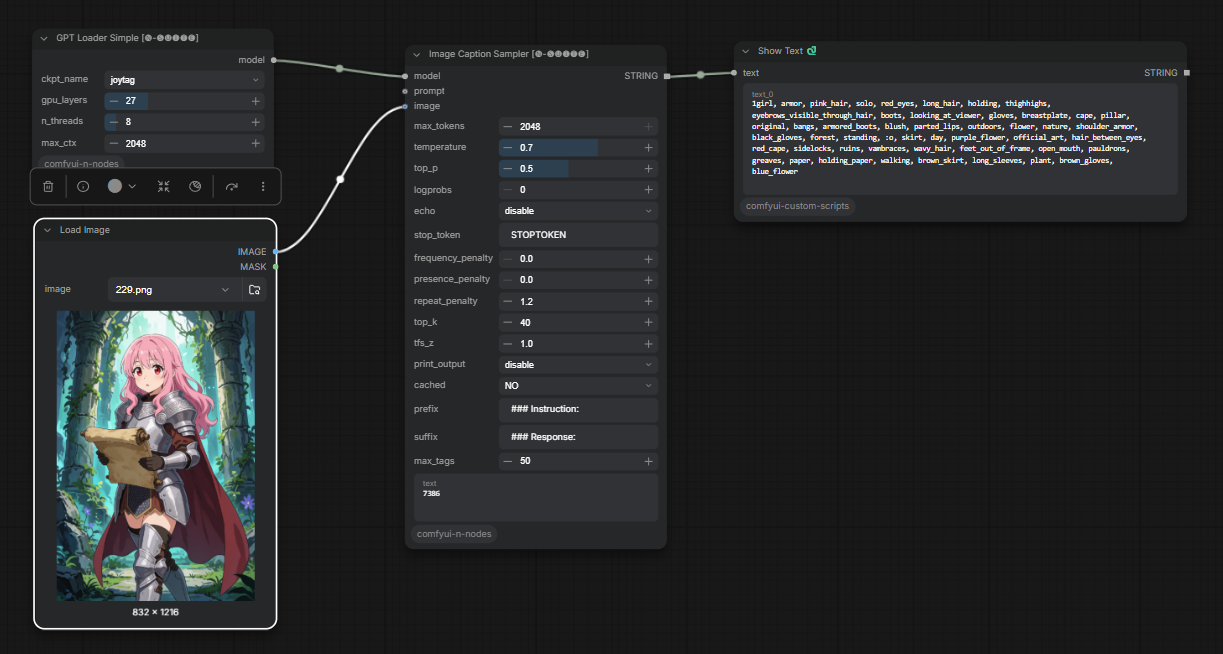Open the image 229.png dropdown
1223x654 pixels.
(x=174, y=290)
